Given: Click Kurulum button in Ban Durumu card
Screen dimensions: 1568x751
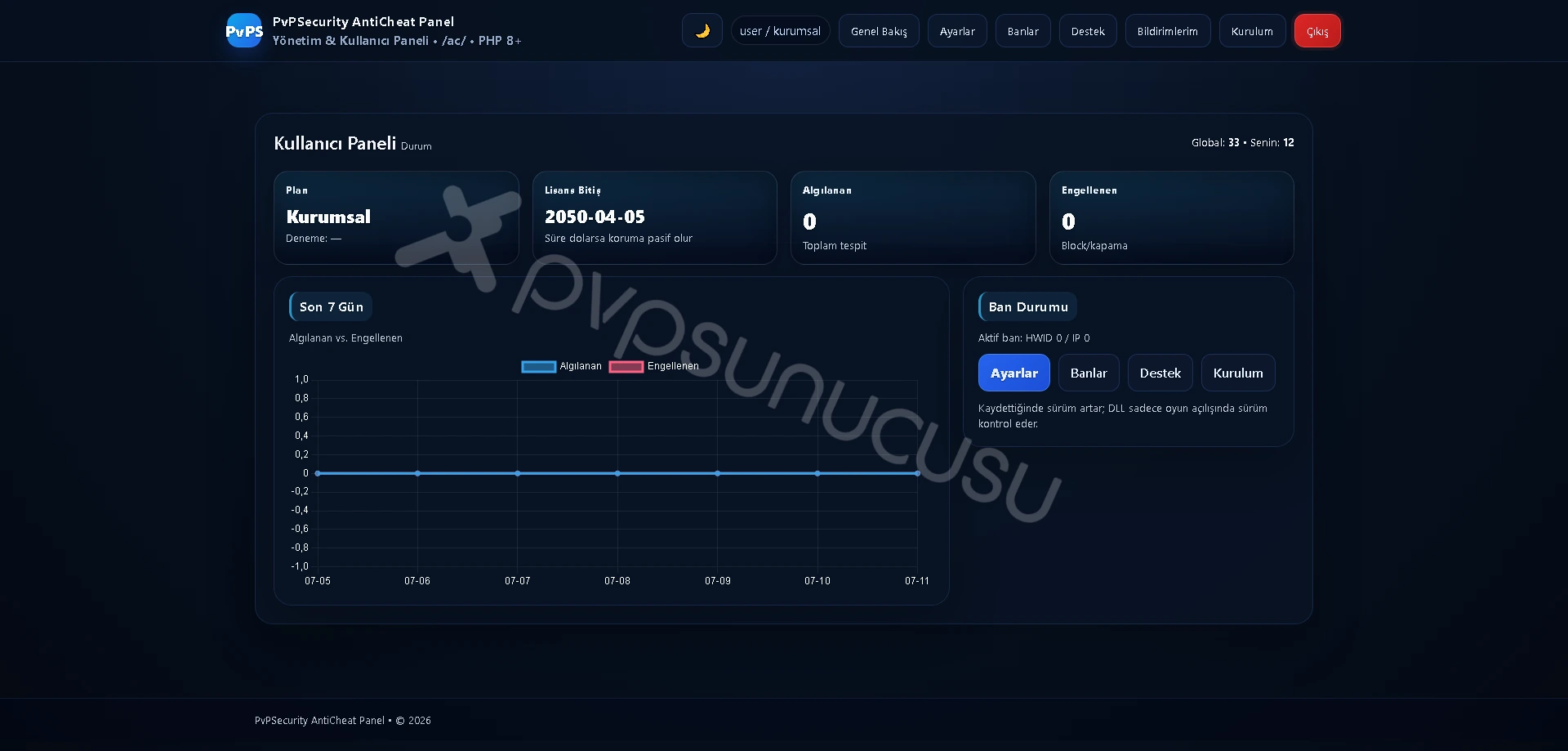Looking at the screenshot, I should tap(1238, 373).
